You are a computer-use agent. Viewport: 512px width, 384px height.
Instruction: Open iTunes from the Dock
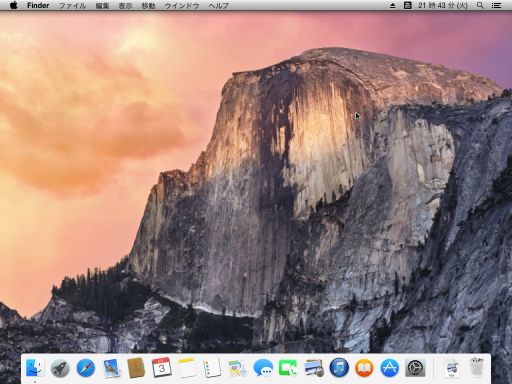click(x=339, y=368)
